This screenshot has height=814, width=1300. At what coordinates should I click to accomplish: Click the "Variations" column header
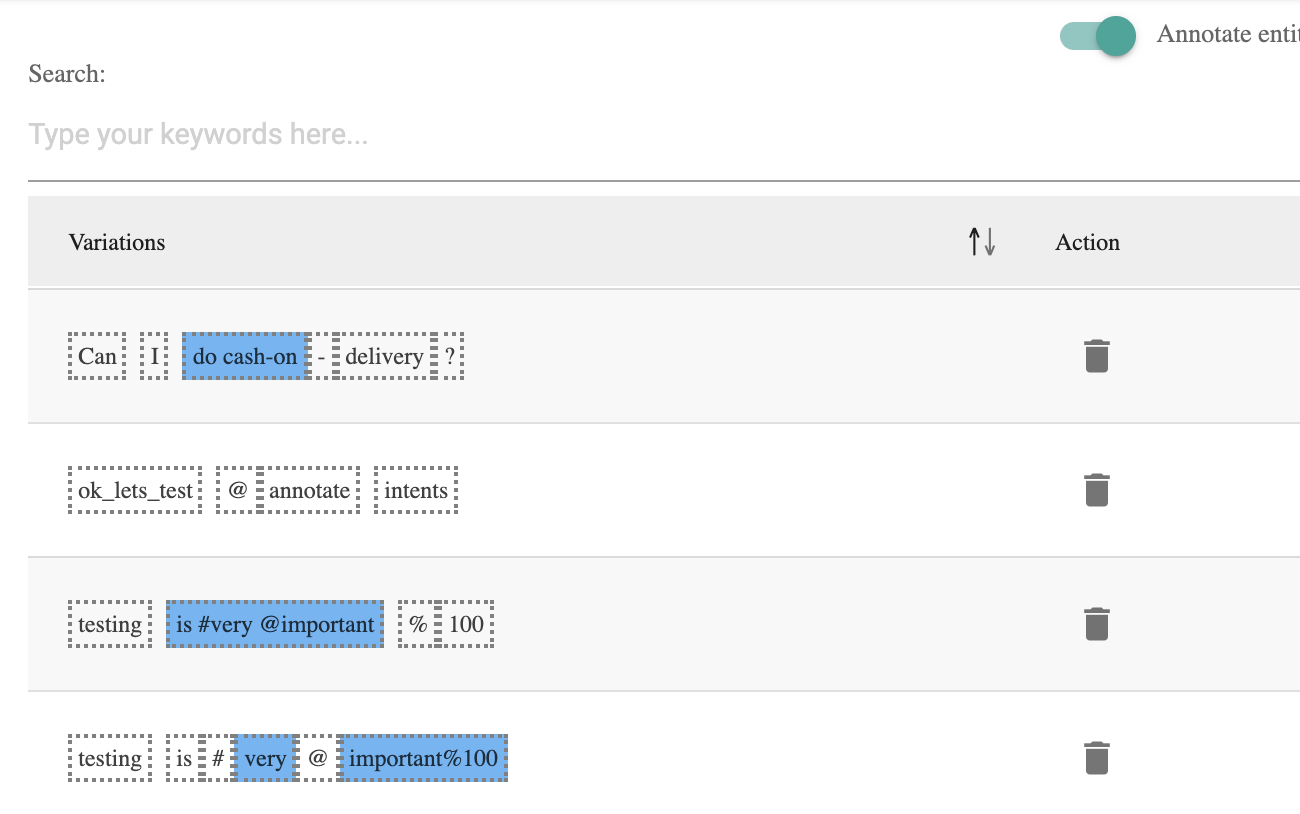point(117,242)
